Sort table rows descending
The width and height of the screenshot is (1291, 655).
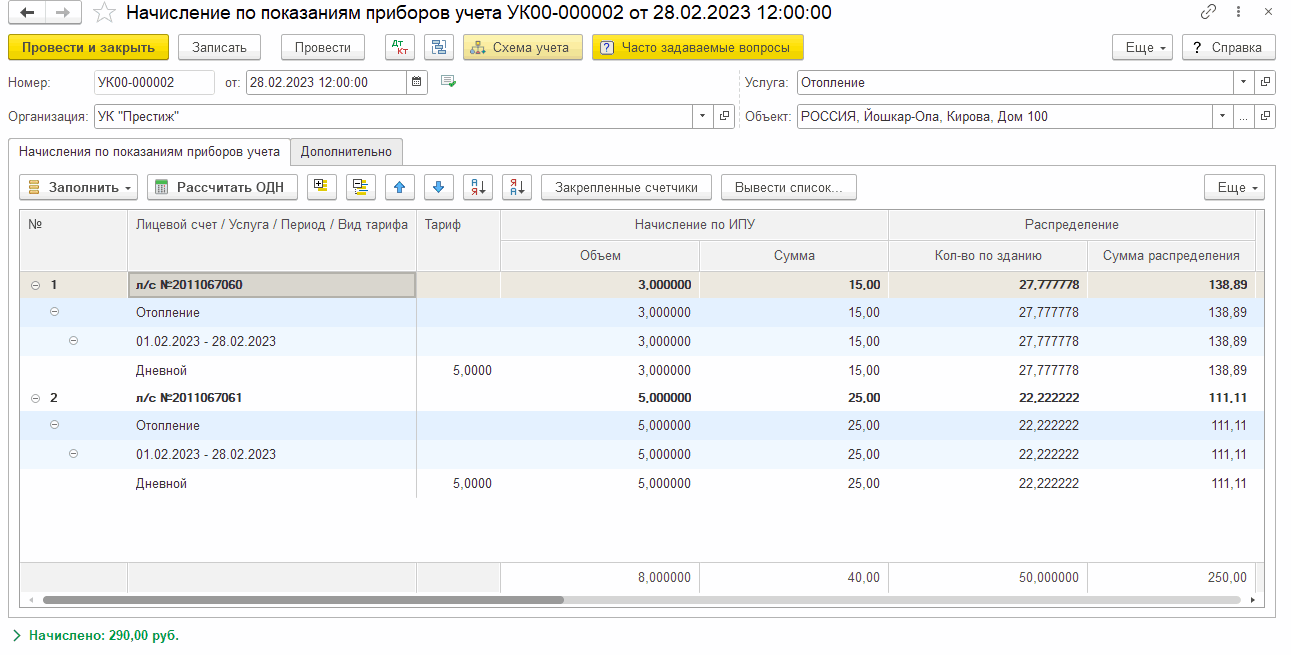516,187
